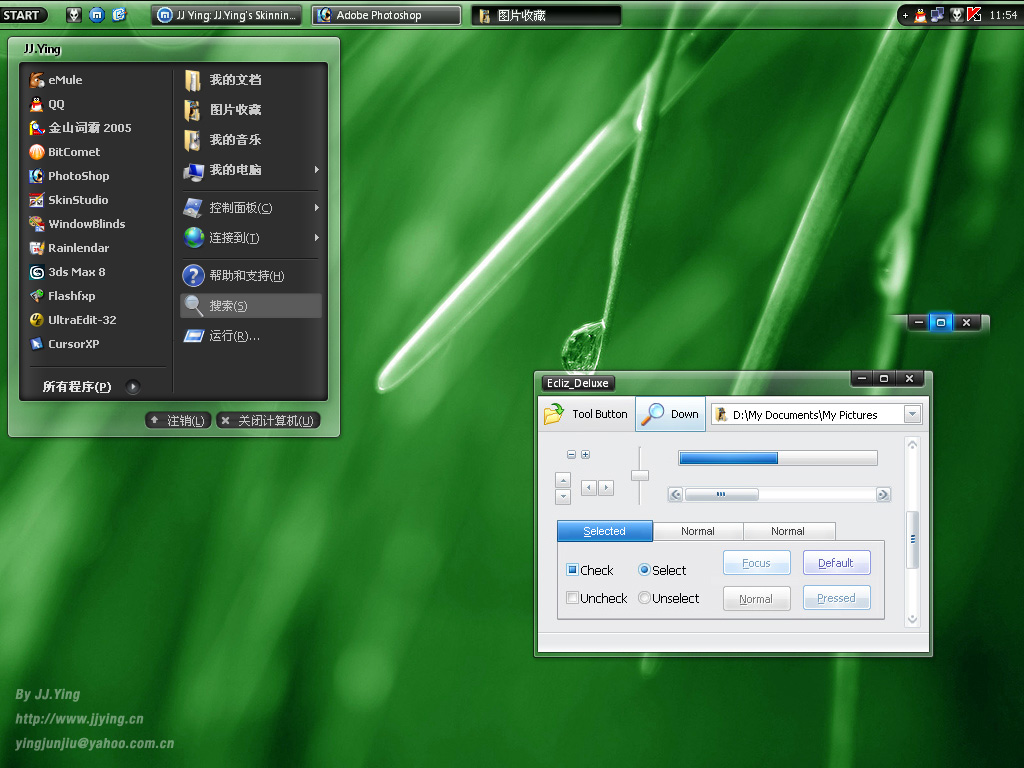Click the horizontal scrollbar right arrow
The width and height of the screenshot is (1024, 768).
pyautogui.click(x=883, y=494)
